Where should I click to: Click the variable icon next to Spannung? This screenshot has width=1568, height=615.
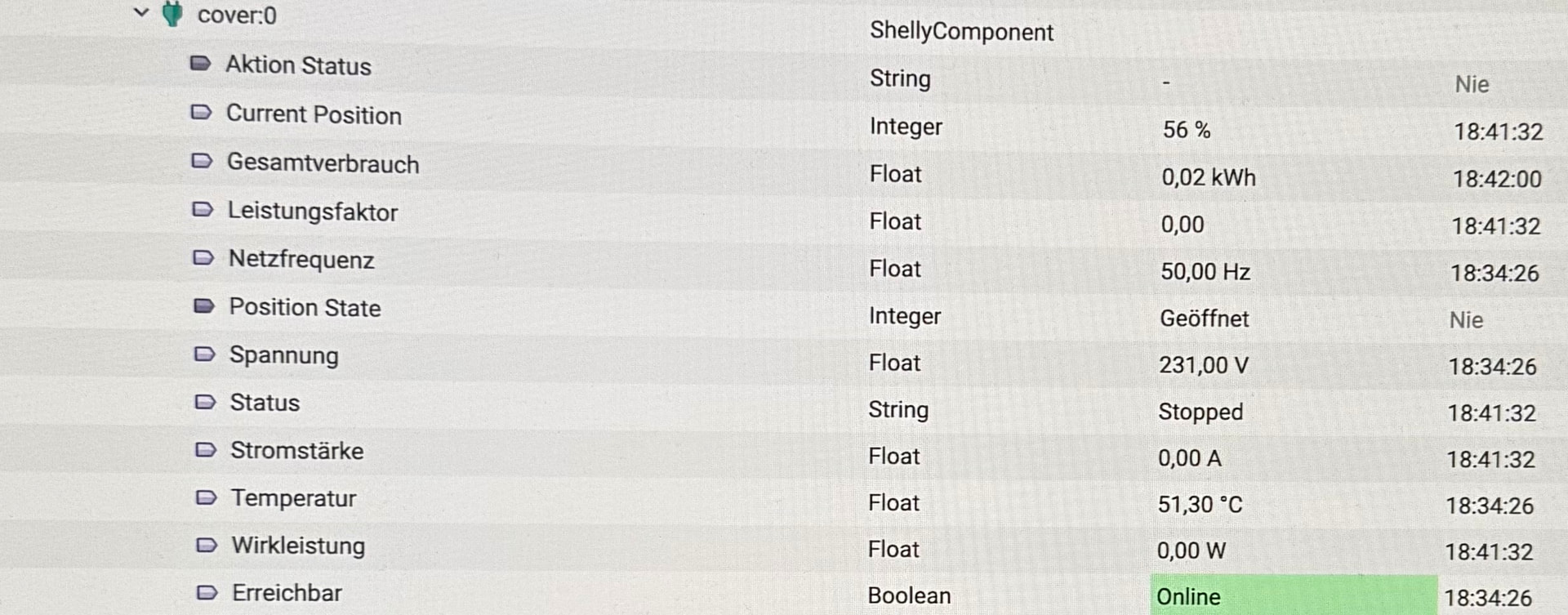(204, 354)
